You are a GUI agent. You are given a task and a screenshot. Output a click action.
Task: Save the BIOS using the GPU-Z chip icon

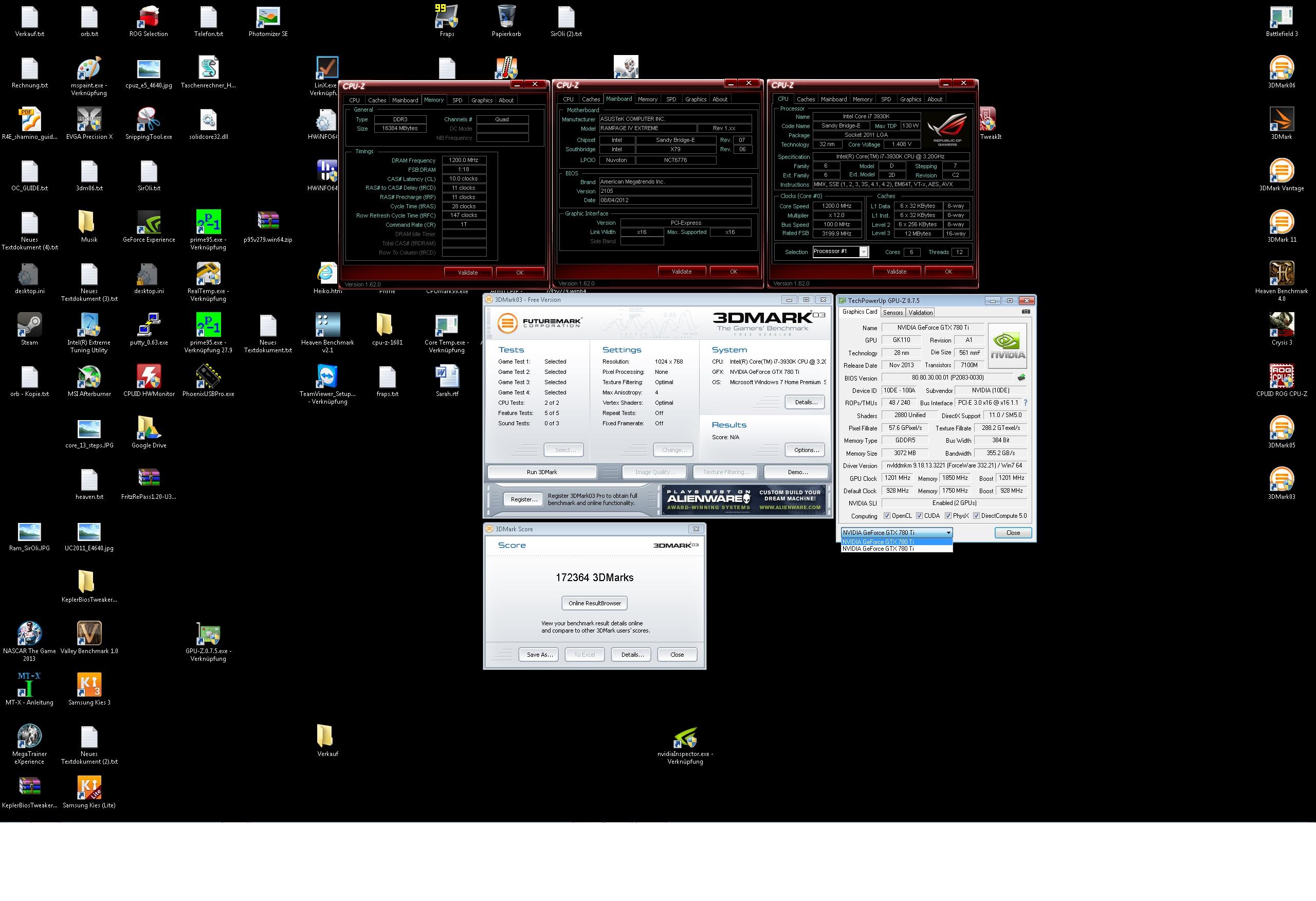pos(1021,377)
